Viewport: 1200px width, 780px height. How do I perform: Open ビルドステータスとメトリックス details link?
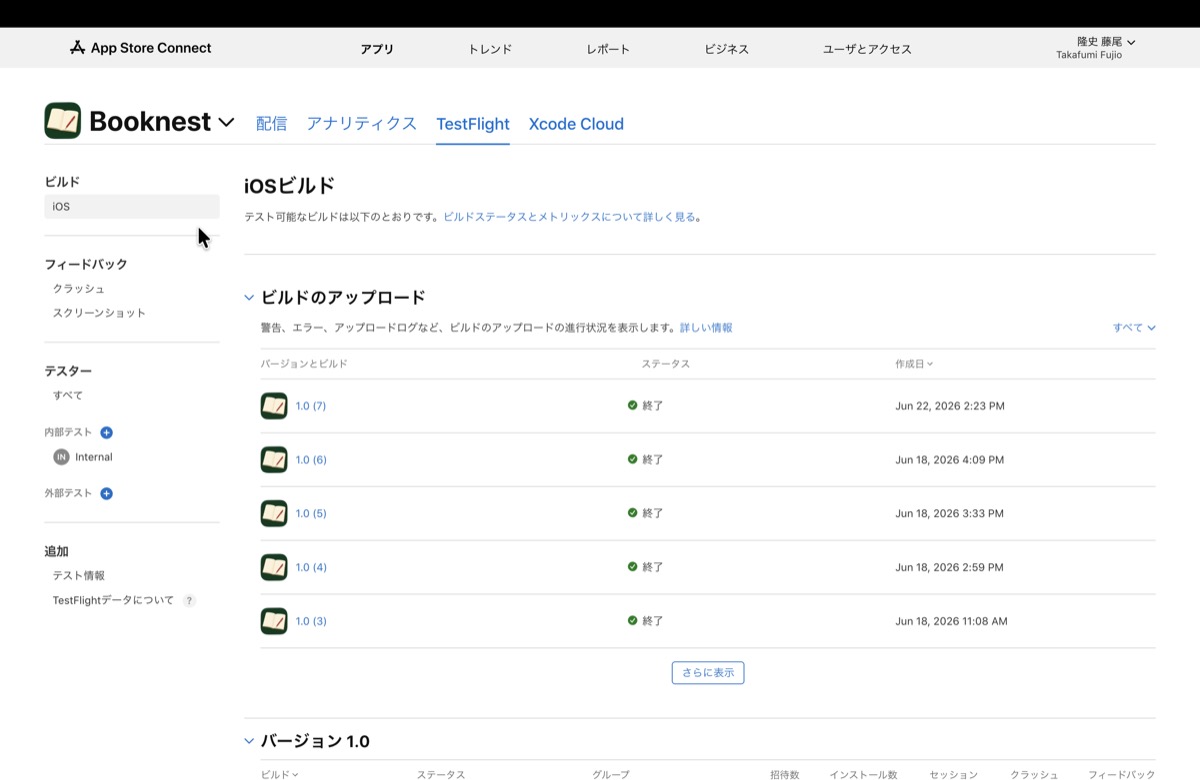(x=569, y=217)
